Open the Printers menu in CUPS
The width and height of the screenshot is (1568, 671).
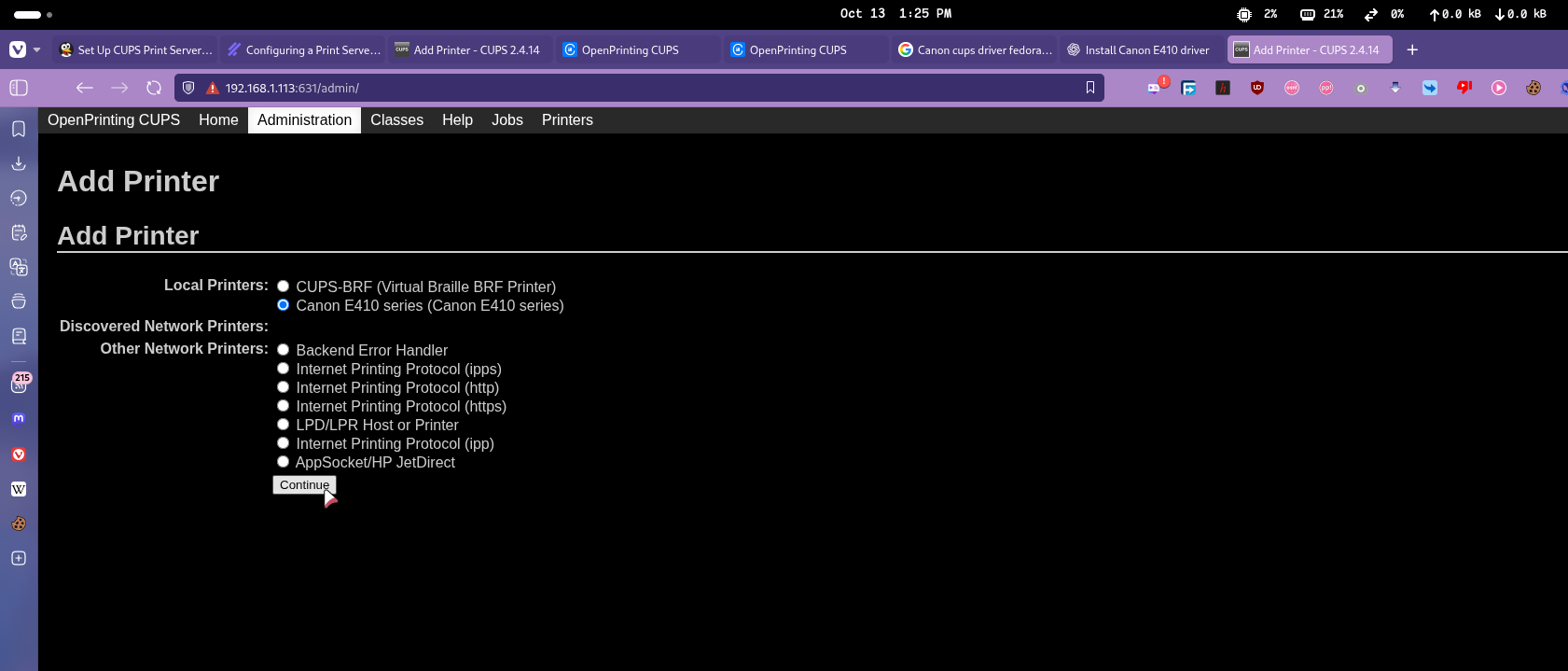pos(567,120)
